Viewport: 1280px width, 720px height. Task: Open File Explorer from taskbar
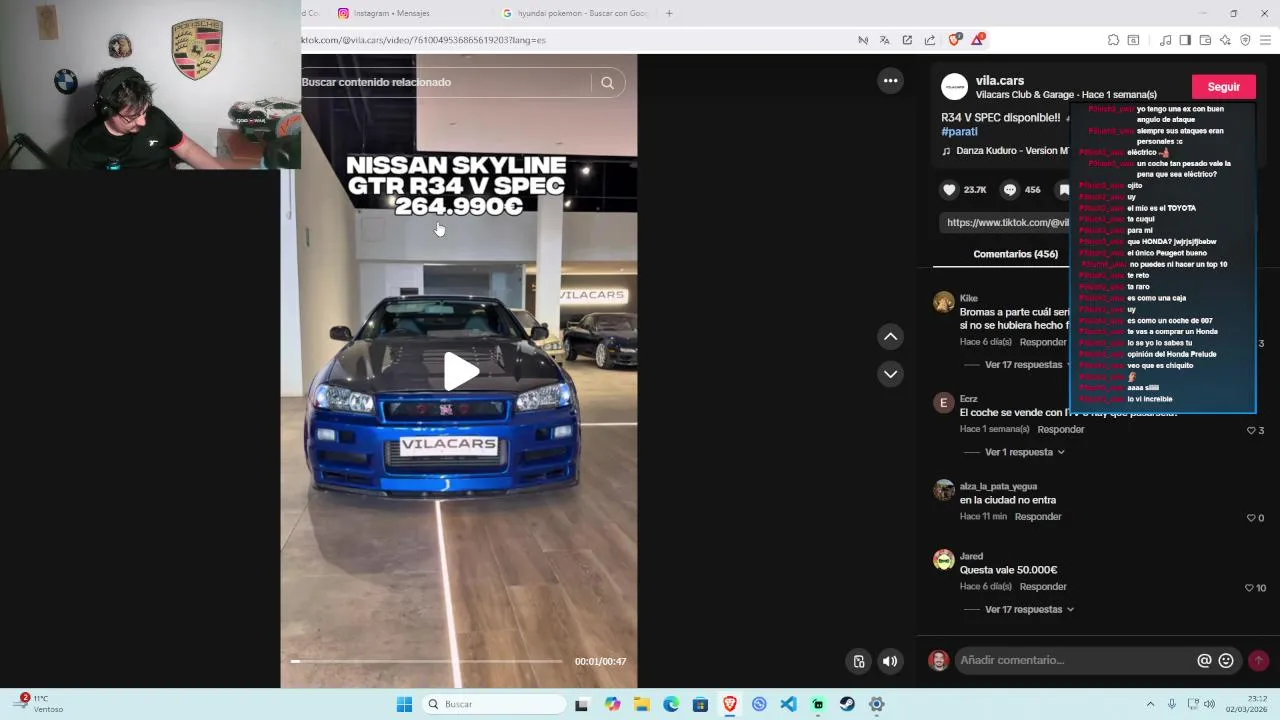pos(642,704)
